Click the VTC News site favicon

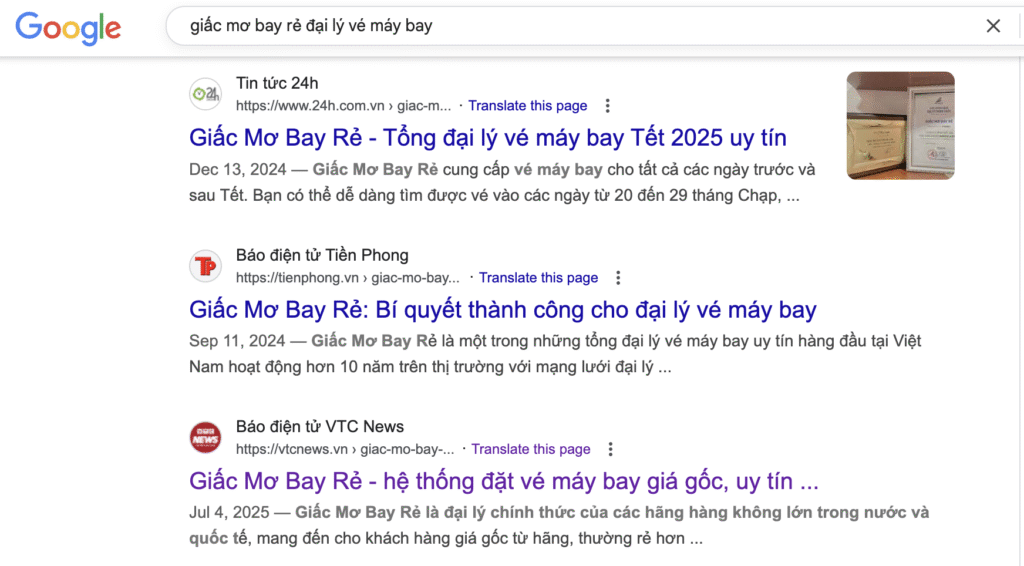coord(206,437)
